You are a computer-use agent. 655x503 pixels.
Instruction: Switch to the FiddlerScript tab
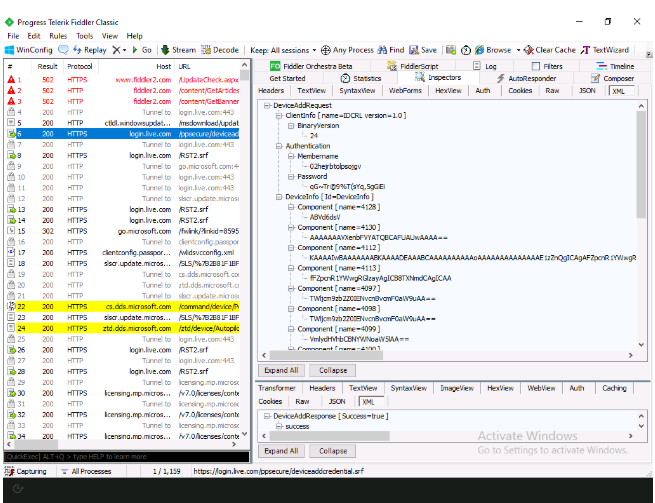point(413,66)
